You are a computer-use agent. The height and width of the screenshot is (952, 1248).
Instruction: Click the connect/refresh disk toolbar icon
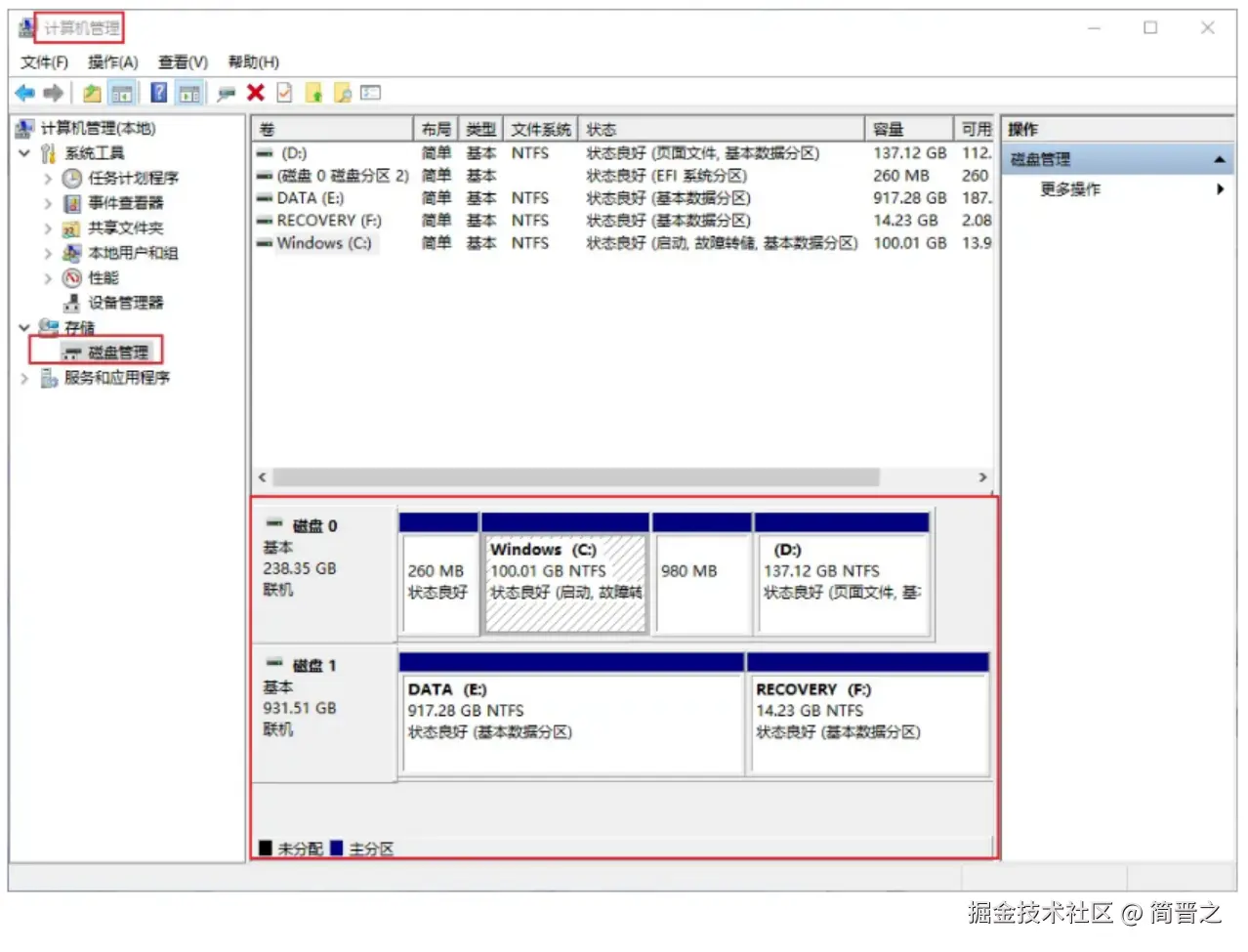click(227, 93)
